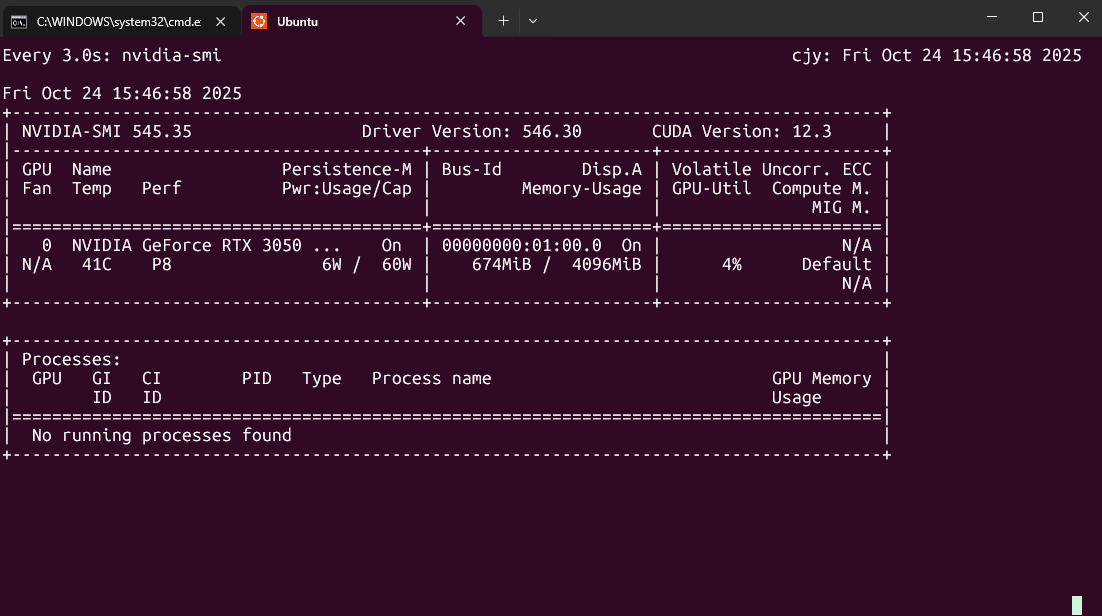Select the Ubuntu tab
The width and height of the screenshot is (1102, 616).
click(x=362, y=21)
